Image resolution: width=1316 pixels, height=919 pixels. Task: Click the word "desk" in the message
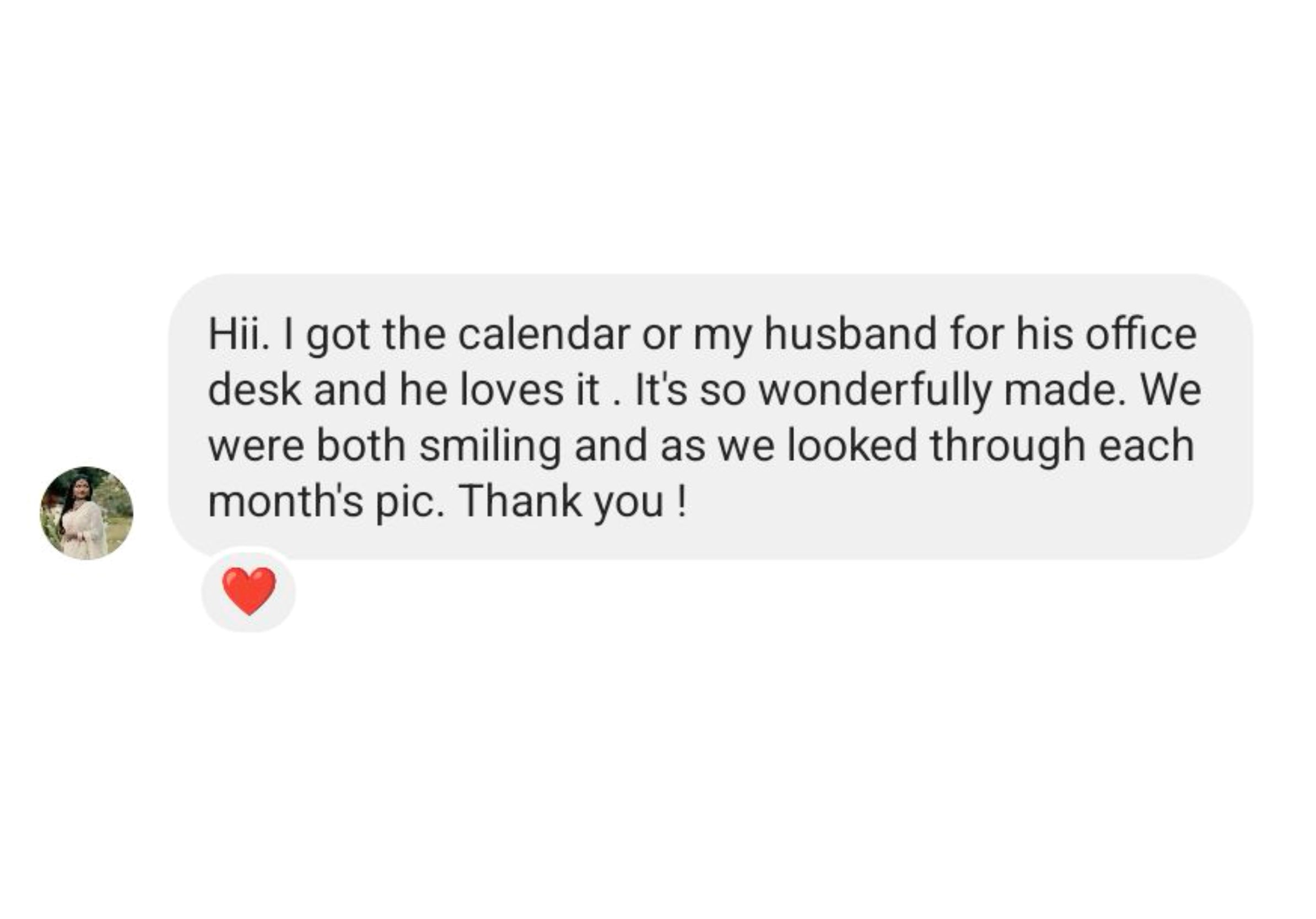pos(254,390)
